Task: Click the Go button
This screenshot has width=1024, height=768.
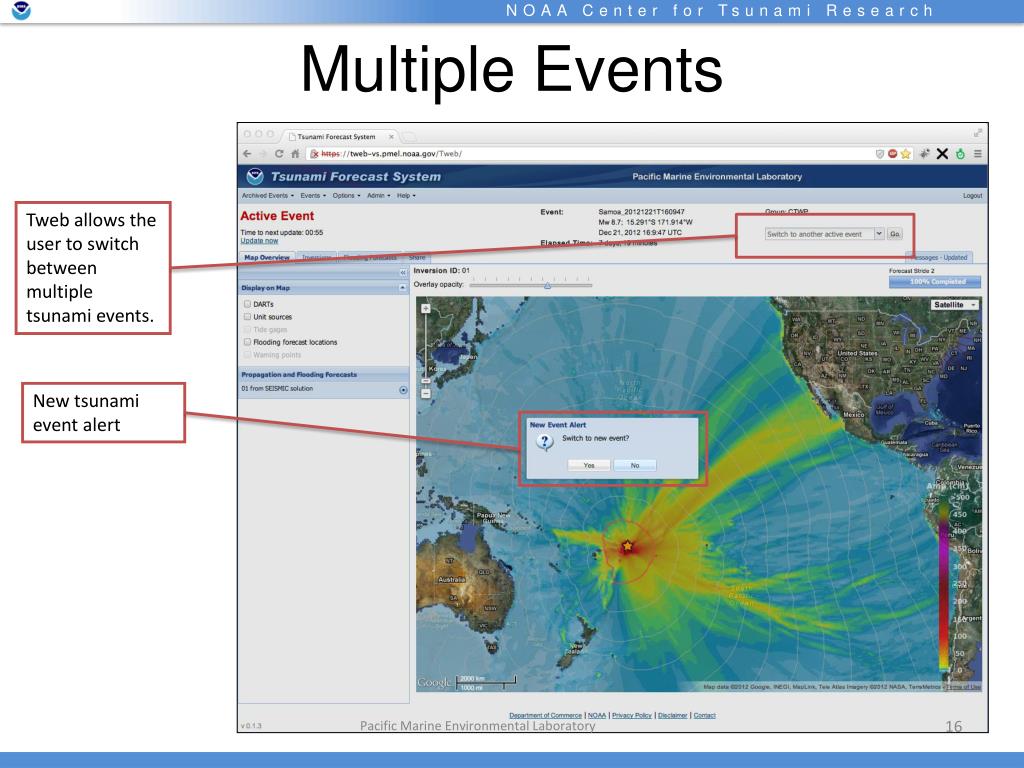Action: pos(895,234)
